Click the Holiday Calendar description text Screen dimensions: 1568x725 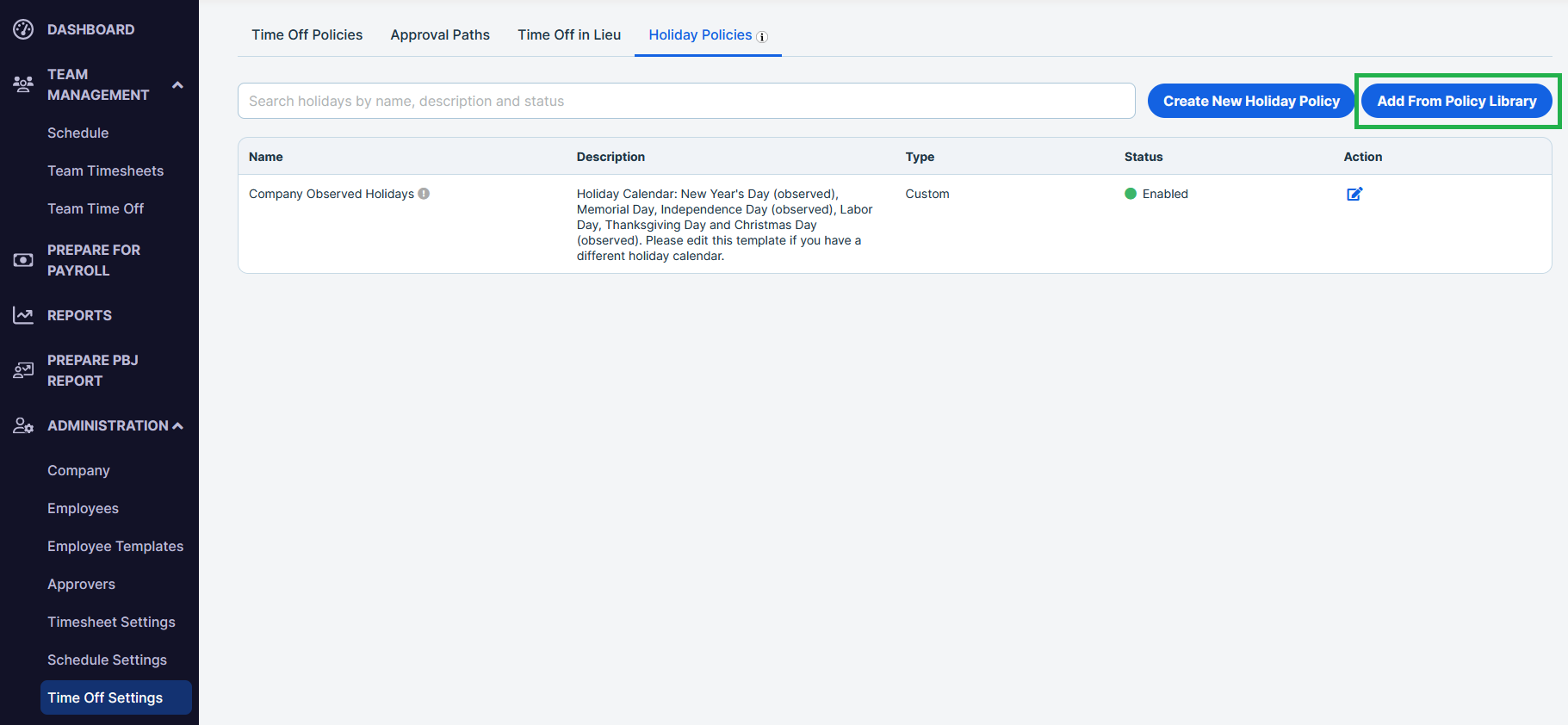[x=725, y=225]
